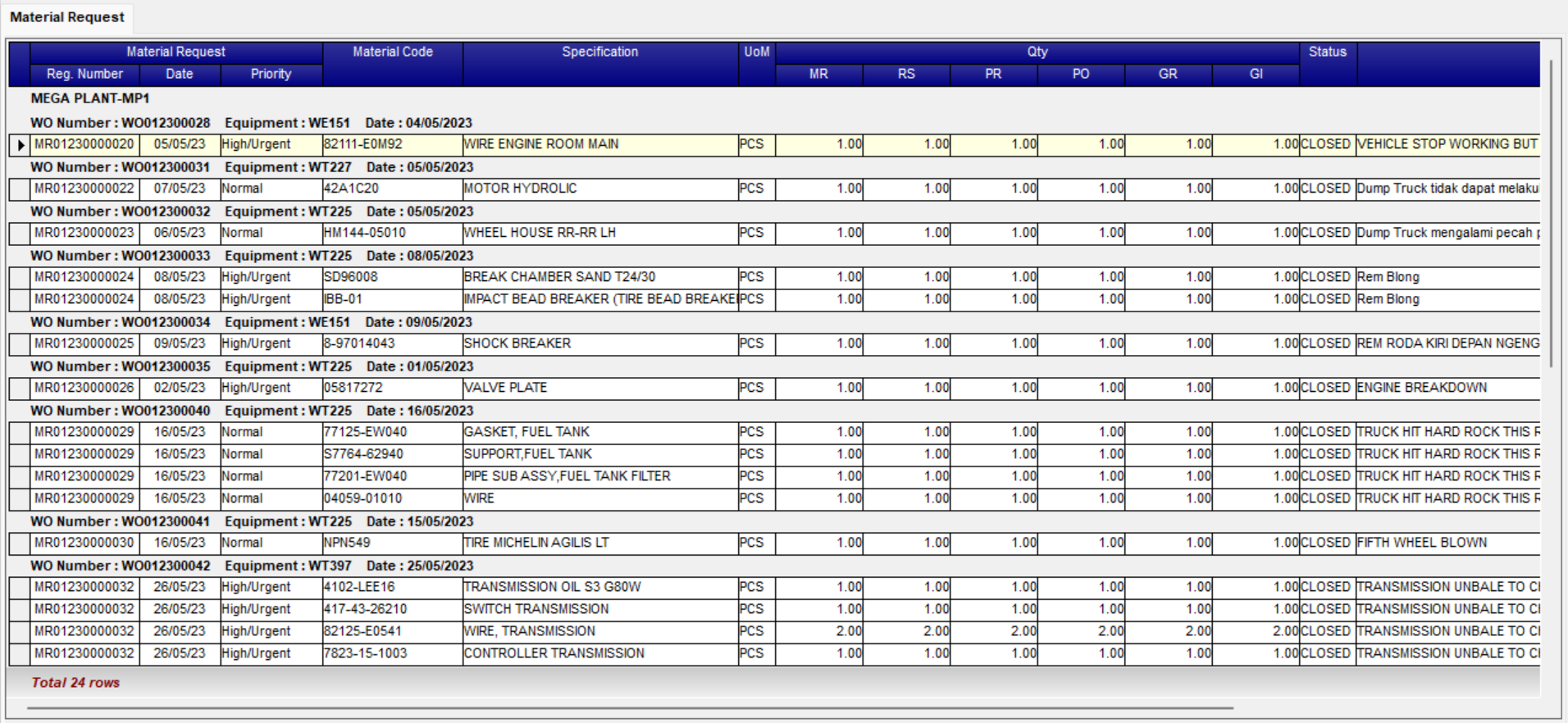Click the PO quantity column header

coord(1080,75)
